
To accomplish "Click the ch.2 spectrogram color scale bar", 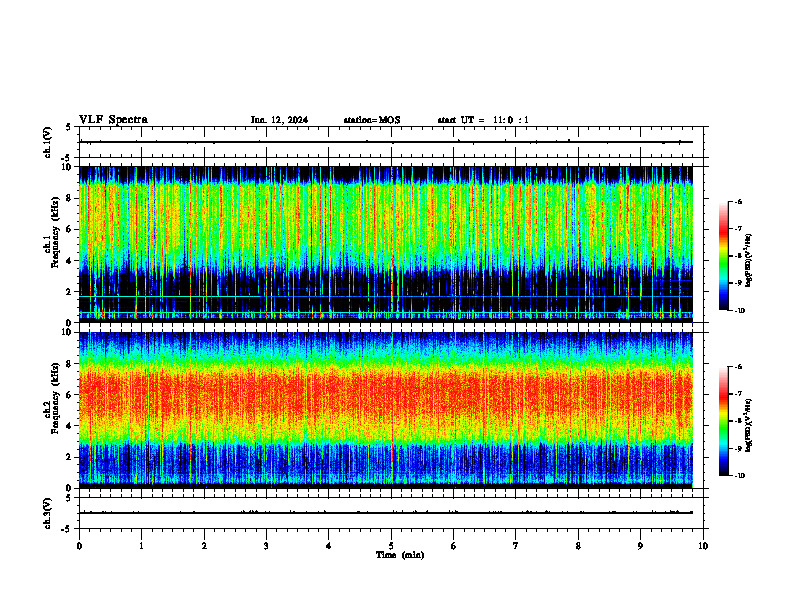I will click(x=723, y=421).
